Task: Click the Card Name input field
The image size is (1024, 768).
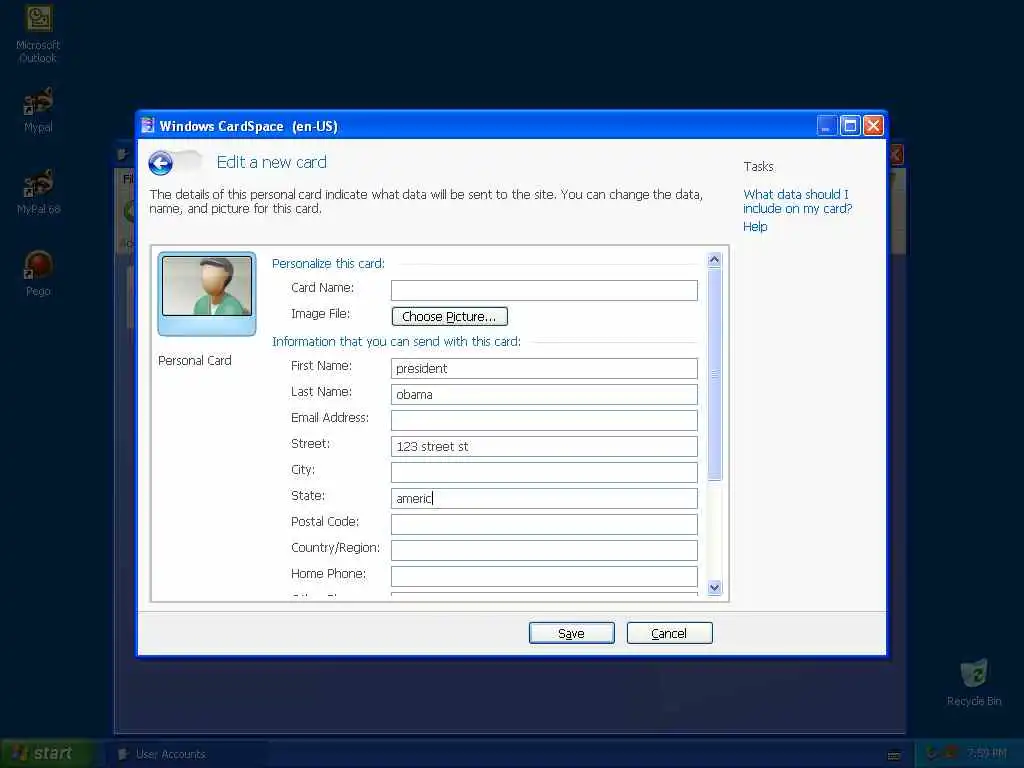Action: tap(544, 291)
